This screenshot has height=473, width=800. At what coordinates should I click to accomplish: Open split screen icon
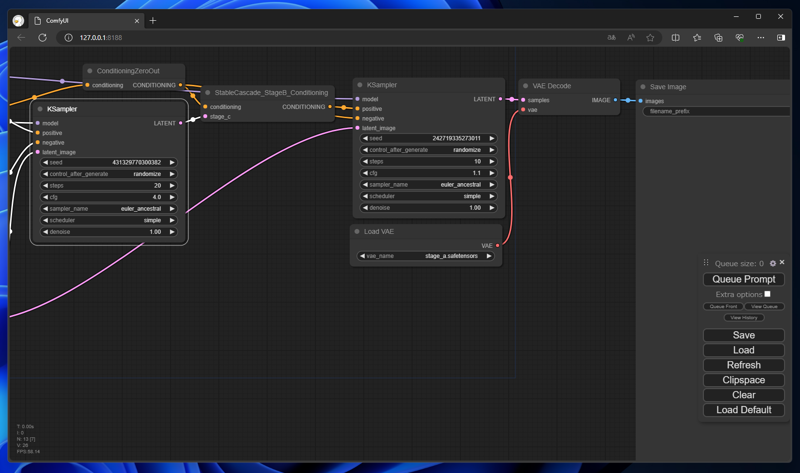pyautogui.click(x=676, y=37)
